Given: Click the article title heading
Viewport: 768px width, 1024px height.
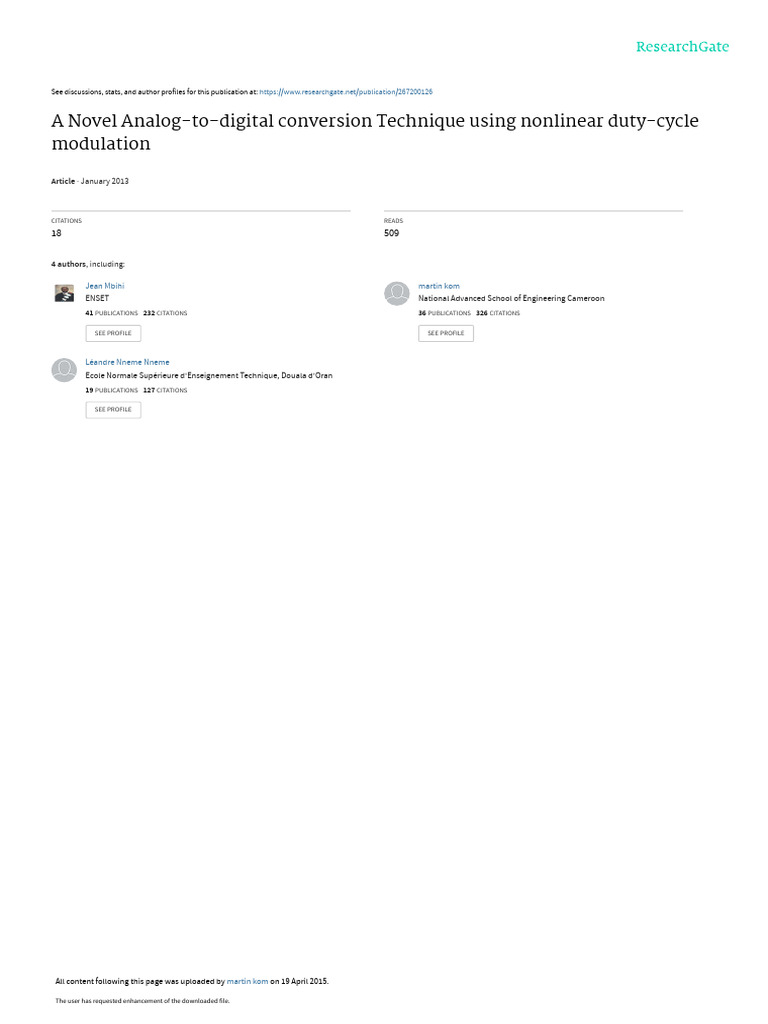Looking at the screenshot, I should pyautogui.click(x=375, y=132).
